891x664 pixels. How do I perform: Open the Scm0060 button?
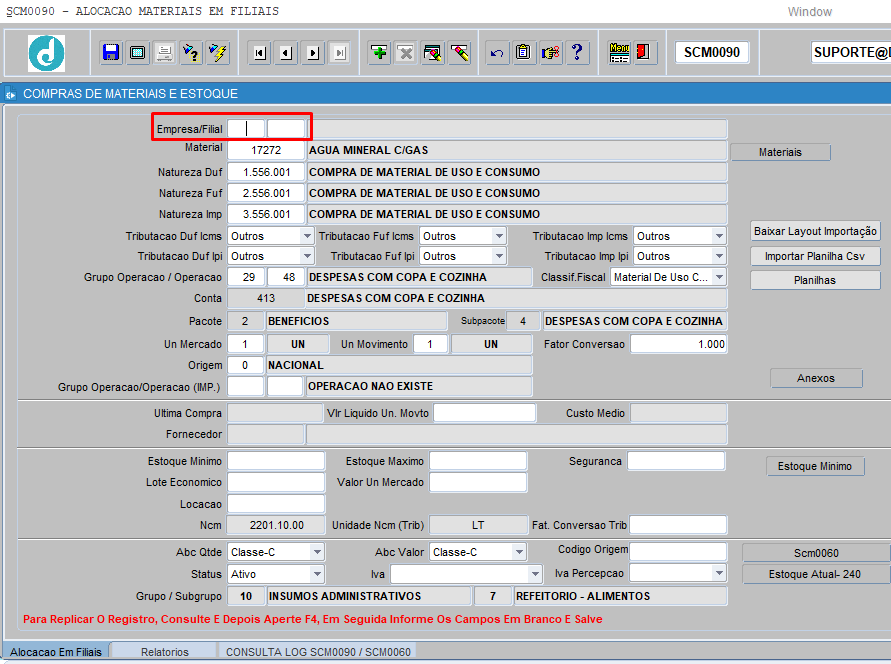click(x=816, y=553)
